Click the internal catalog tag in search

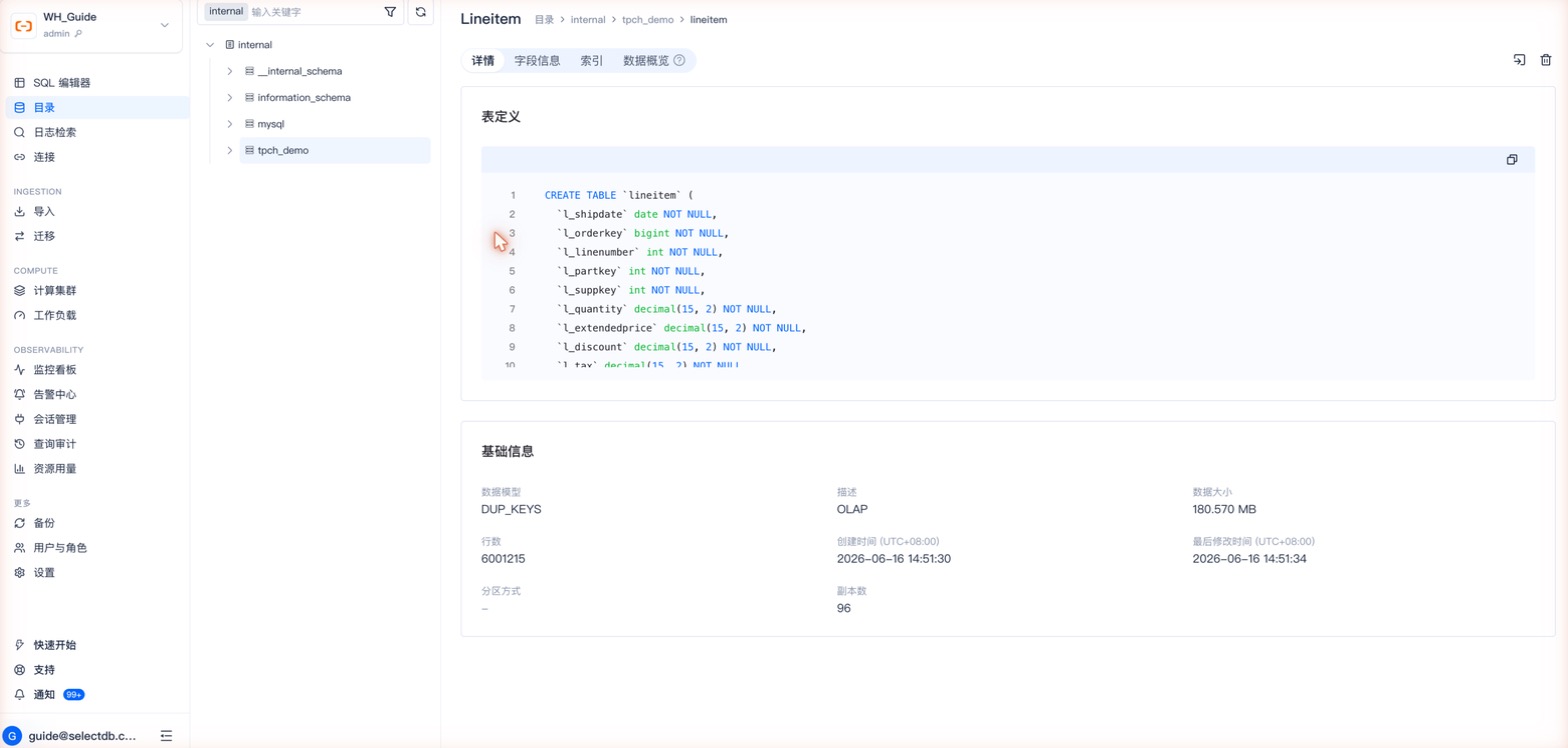(226, 12)
